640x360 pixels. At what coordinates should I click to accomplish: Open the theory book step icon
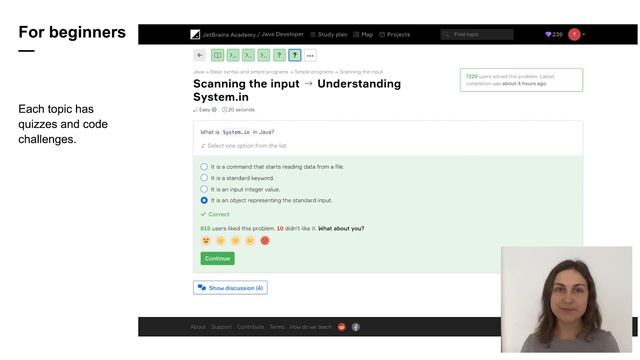tap(218, 55)
